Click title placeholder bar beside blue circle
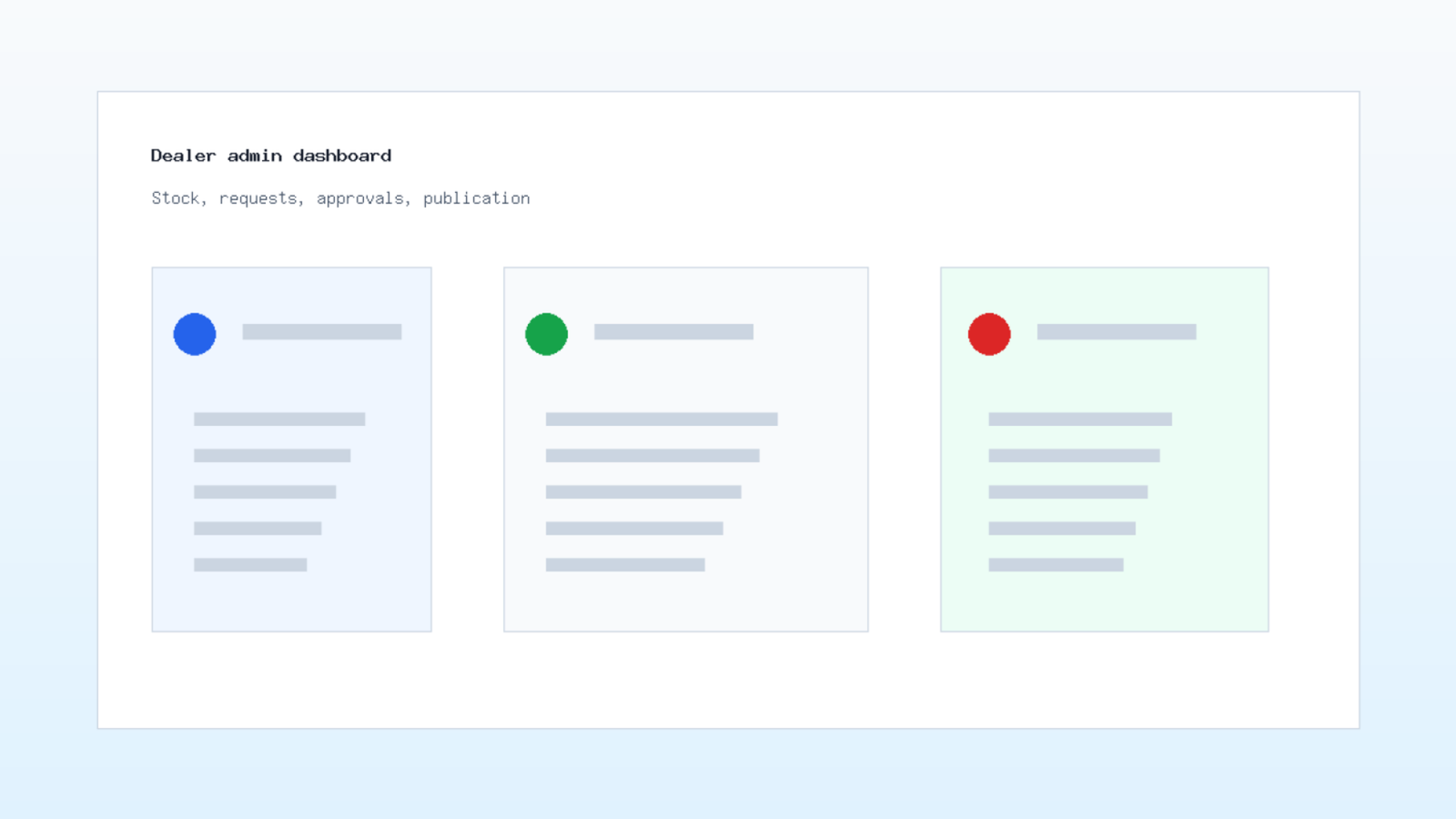The height and width of the screenshot is (819, 1456). click(322, 332)
